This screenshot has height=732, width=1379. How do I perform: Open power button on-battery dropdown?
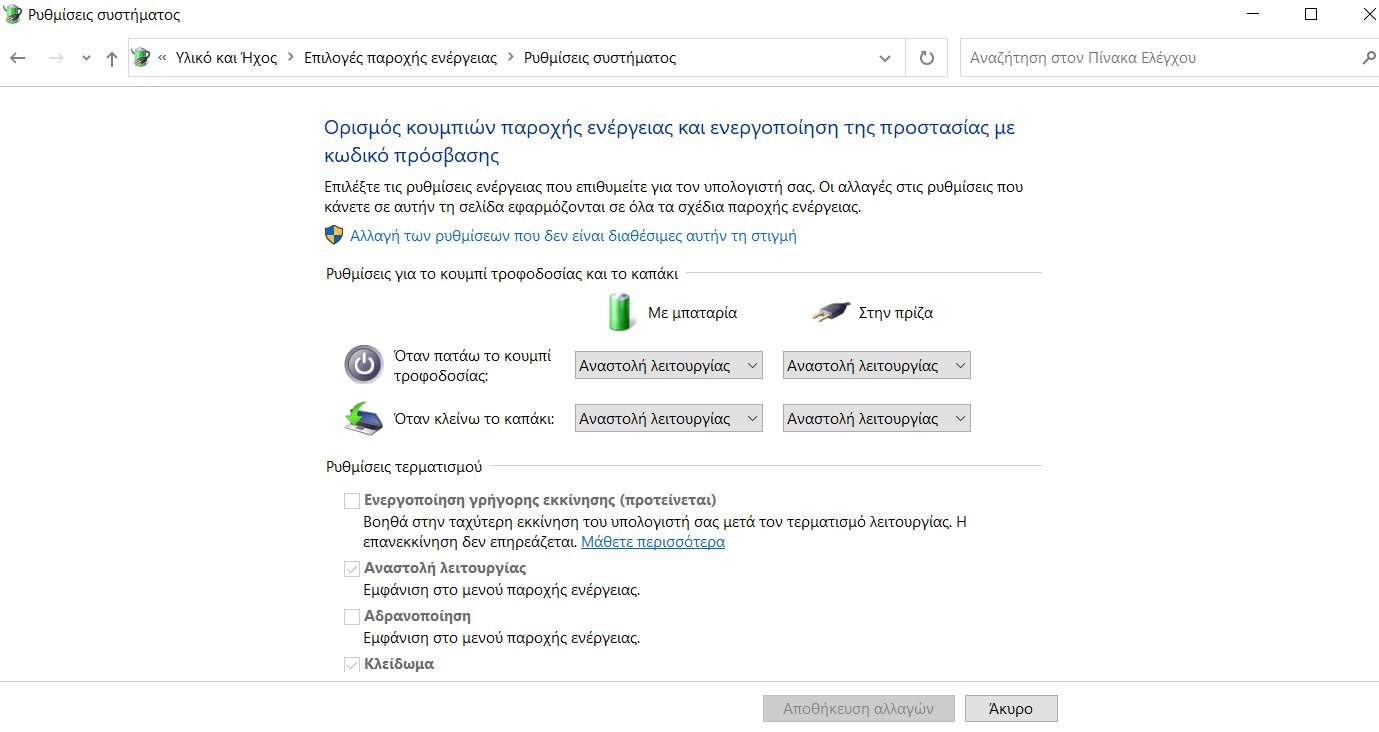coord(668,366)
